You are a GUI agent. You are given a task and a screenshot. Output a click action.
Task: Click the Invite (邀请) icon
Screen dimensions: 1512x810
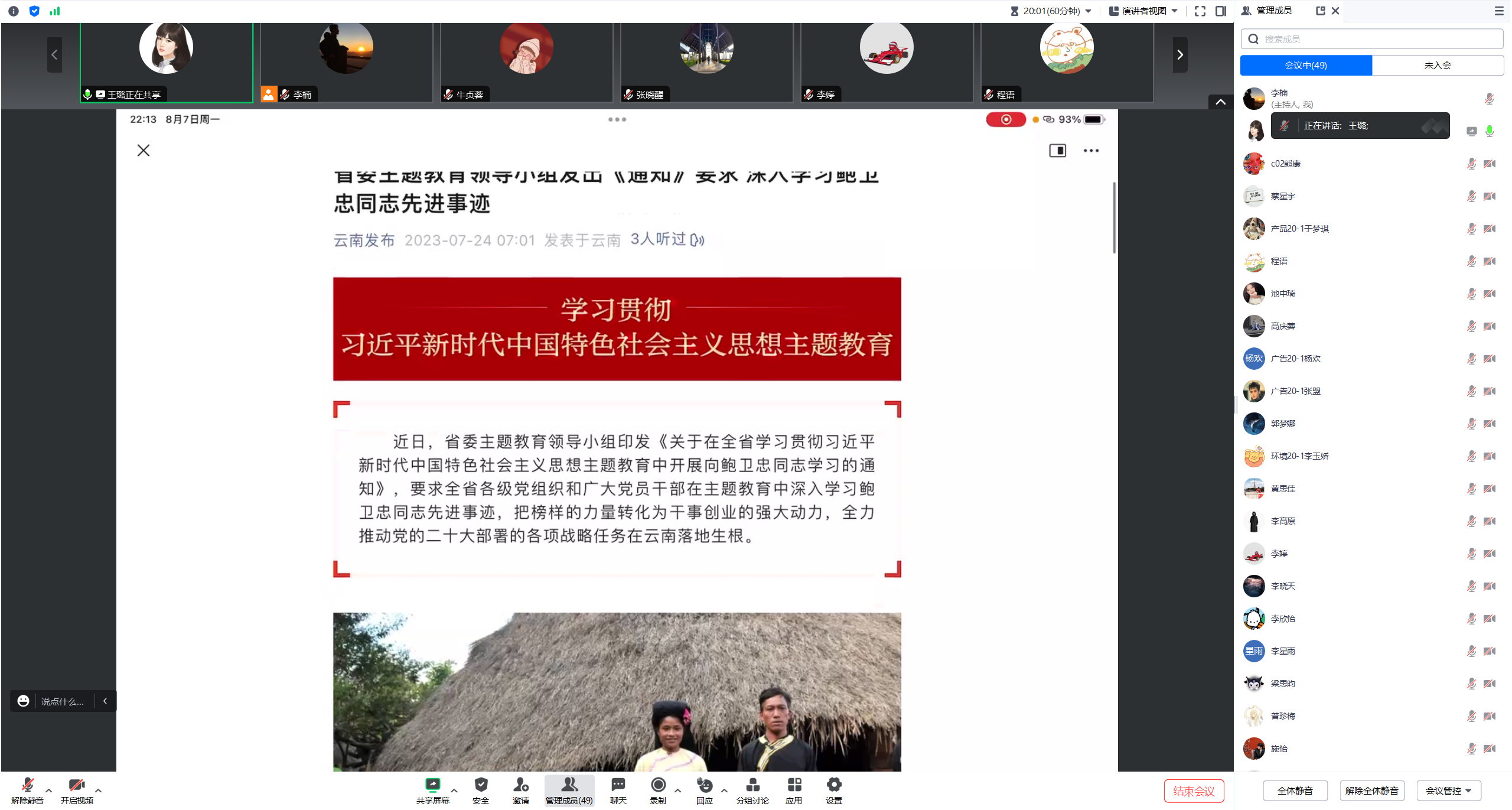[520, 785]
